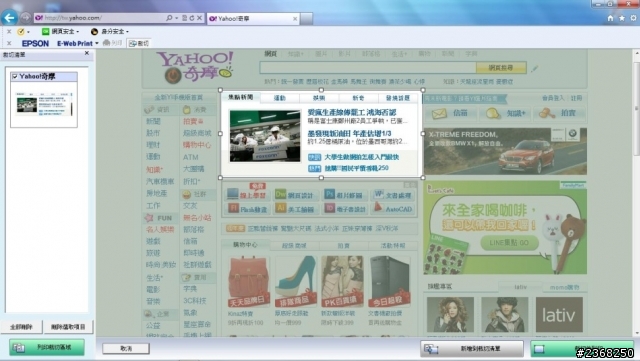
Task: Open the address bar search dropdown arrow
Action: (177, 18)
